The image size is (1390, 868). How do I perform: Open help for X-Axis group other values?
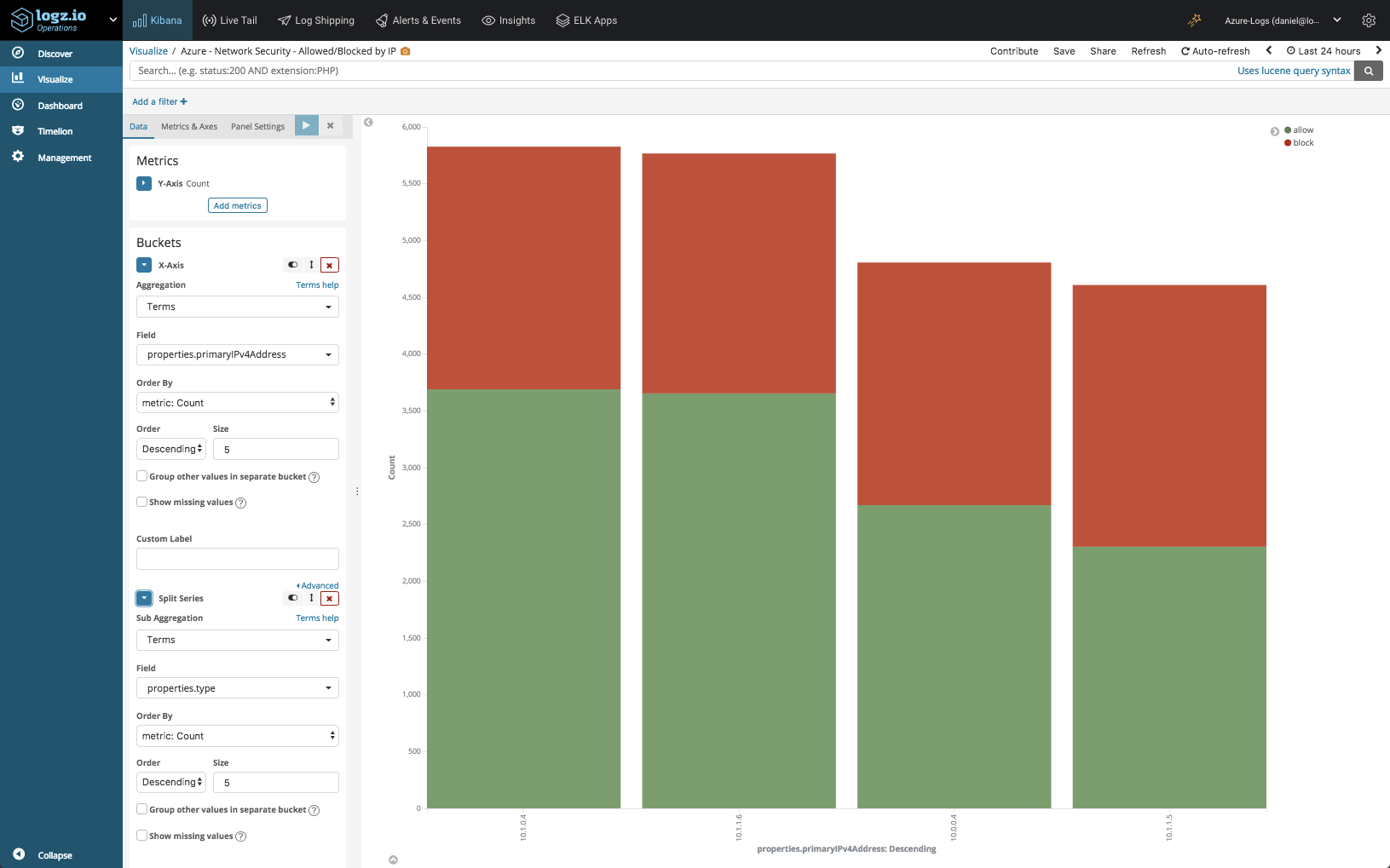point(314,477)
